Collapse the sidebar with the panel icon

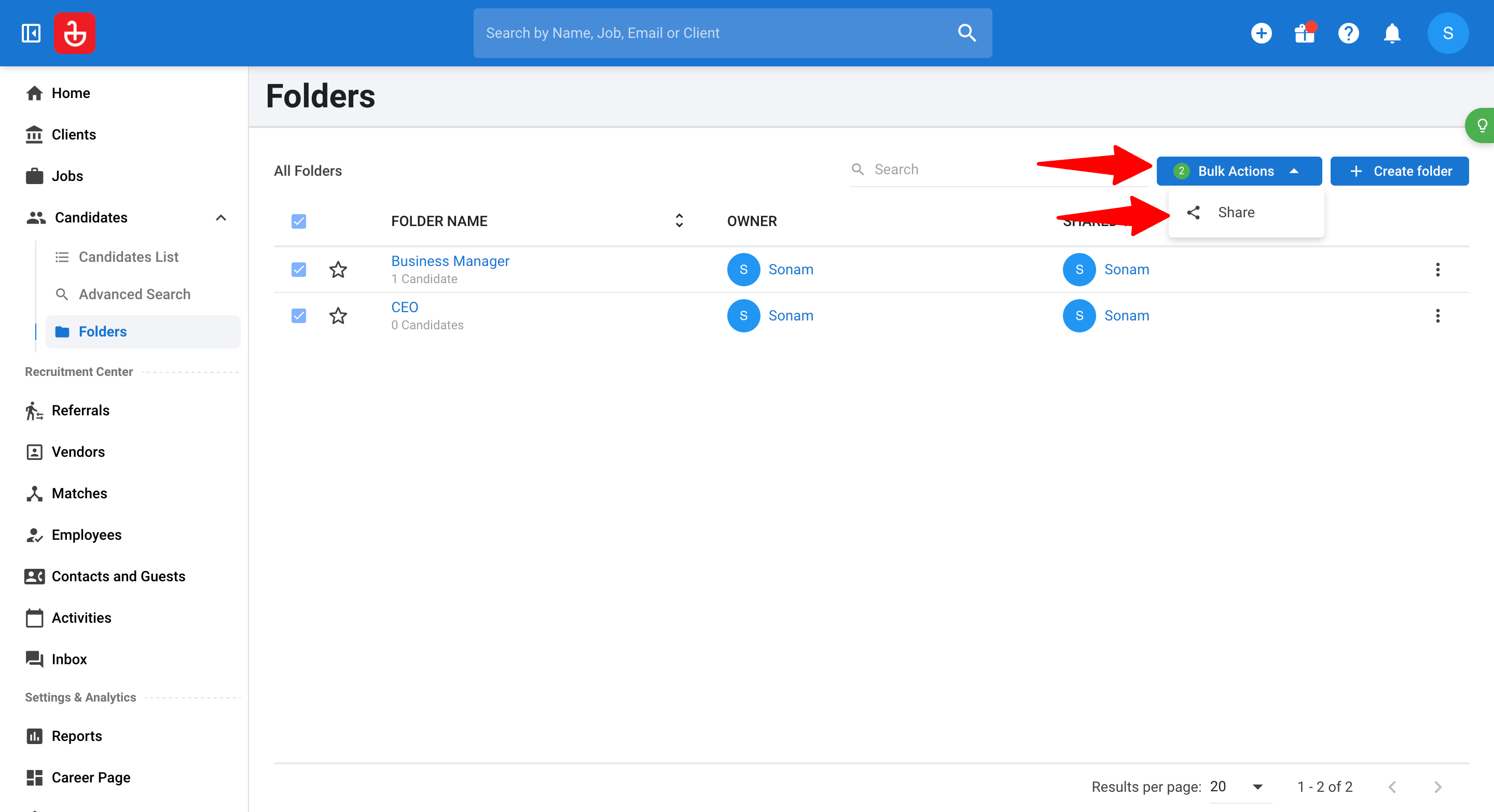pyautogui.click(x=31, y=33)
